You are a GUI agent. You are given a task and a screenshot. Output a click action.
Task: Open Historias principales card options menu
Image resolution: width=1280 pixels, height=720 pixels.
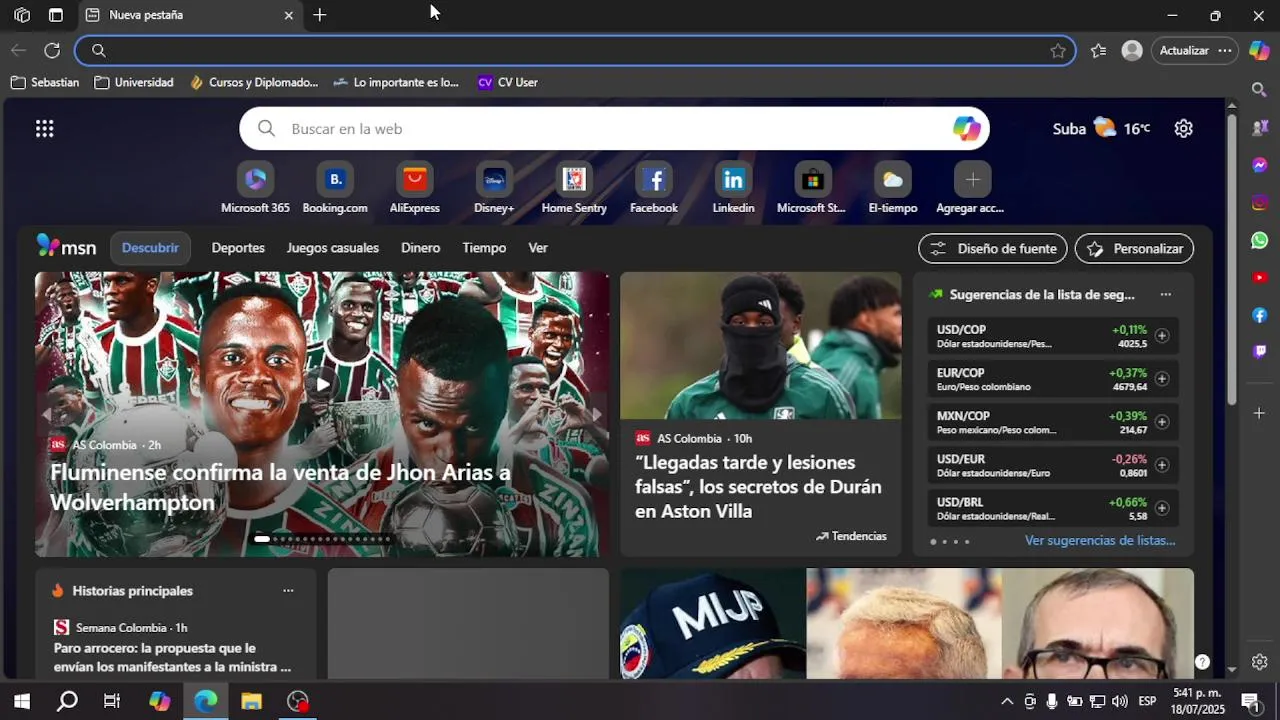[288, 590]
